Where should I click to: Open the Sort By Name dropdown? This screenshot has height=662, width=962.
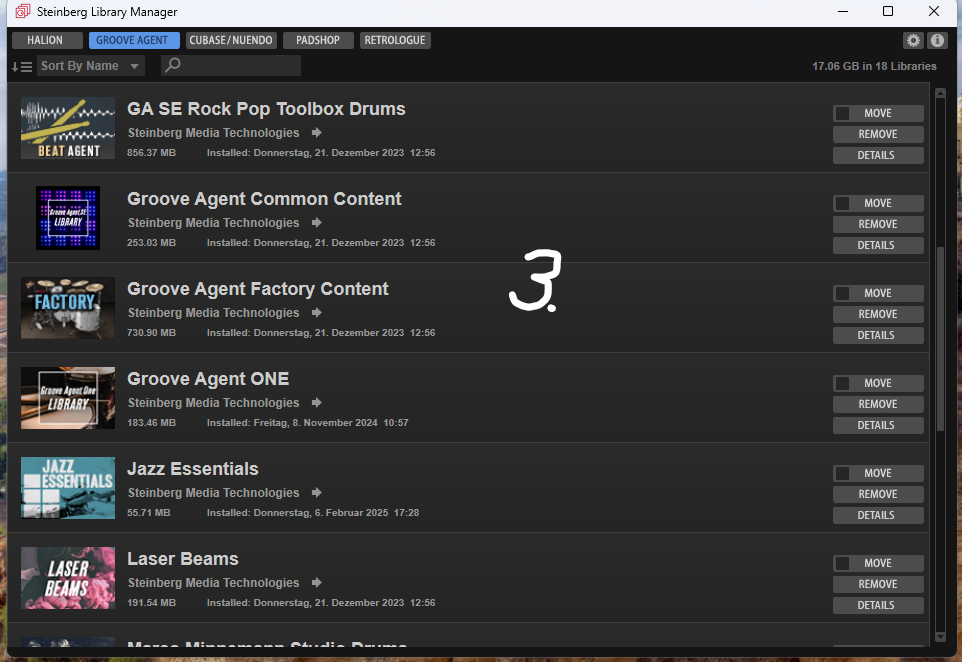(x=90, y=66)
